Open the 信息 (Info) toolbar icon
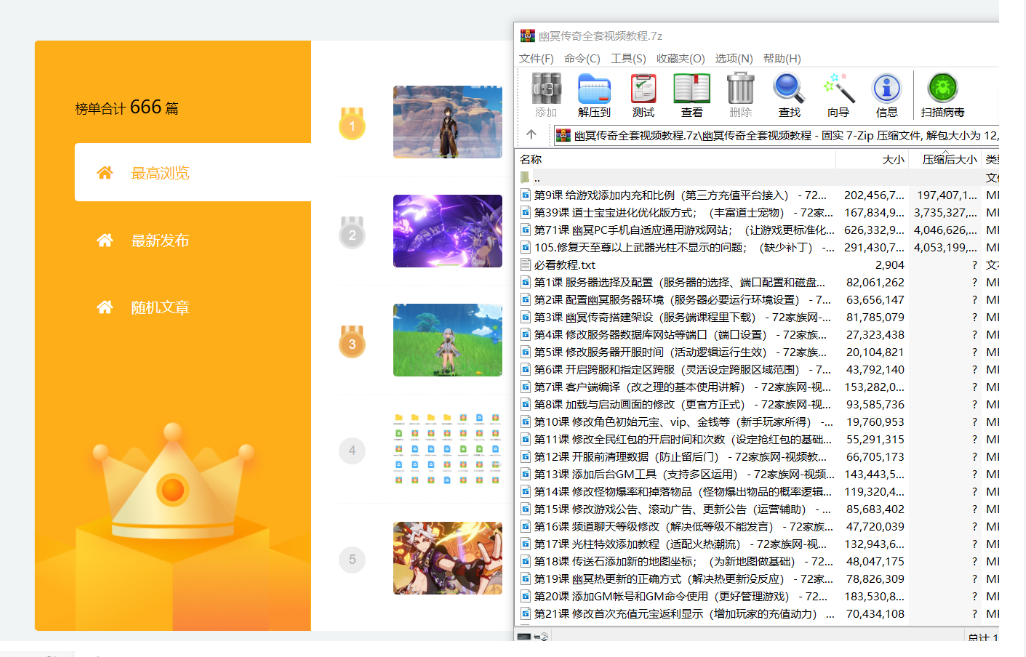1026x657 pixels. tap(886, 94)
